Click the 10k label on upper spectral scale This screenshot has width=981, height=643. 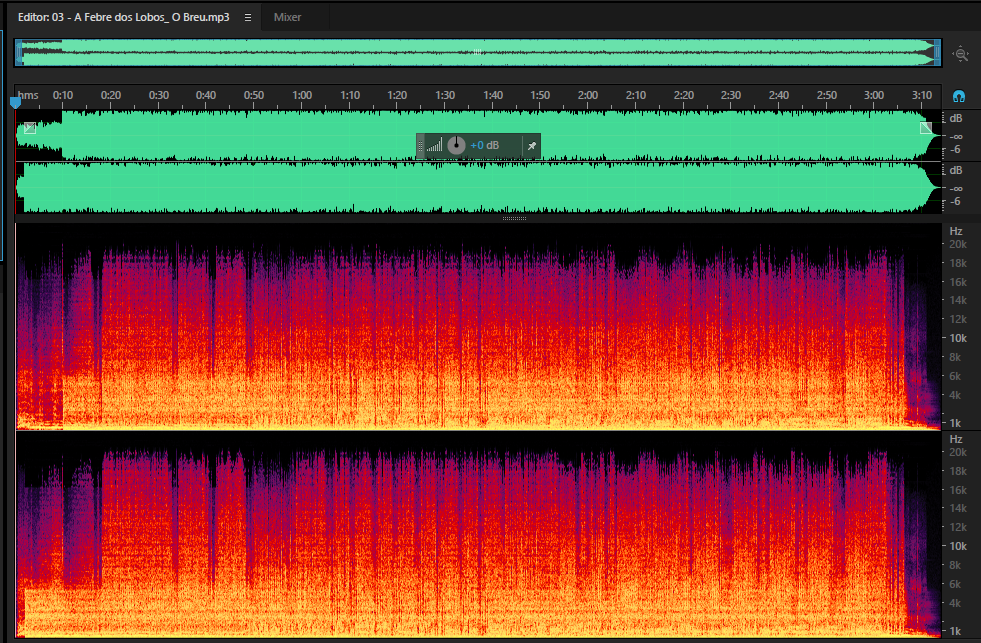point(958,338)
